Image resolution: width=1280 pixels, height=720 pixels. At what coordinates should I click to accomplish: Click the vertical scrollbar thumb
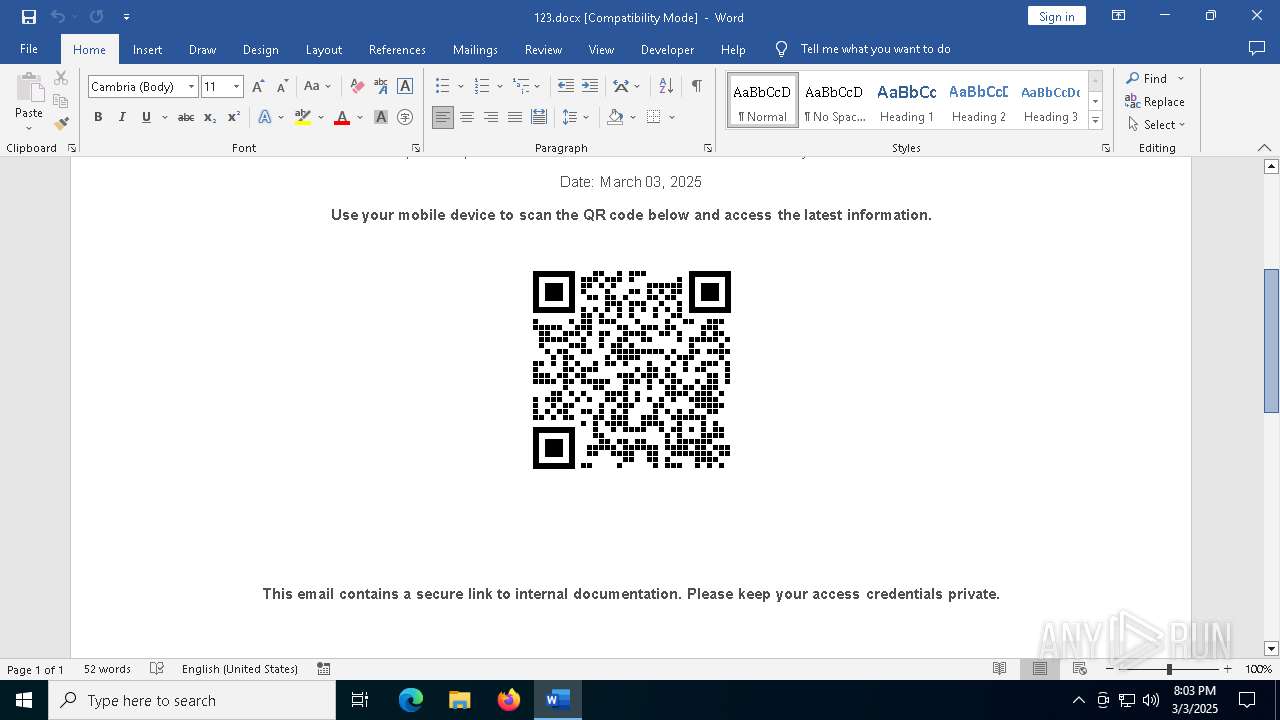(1271, 341)
